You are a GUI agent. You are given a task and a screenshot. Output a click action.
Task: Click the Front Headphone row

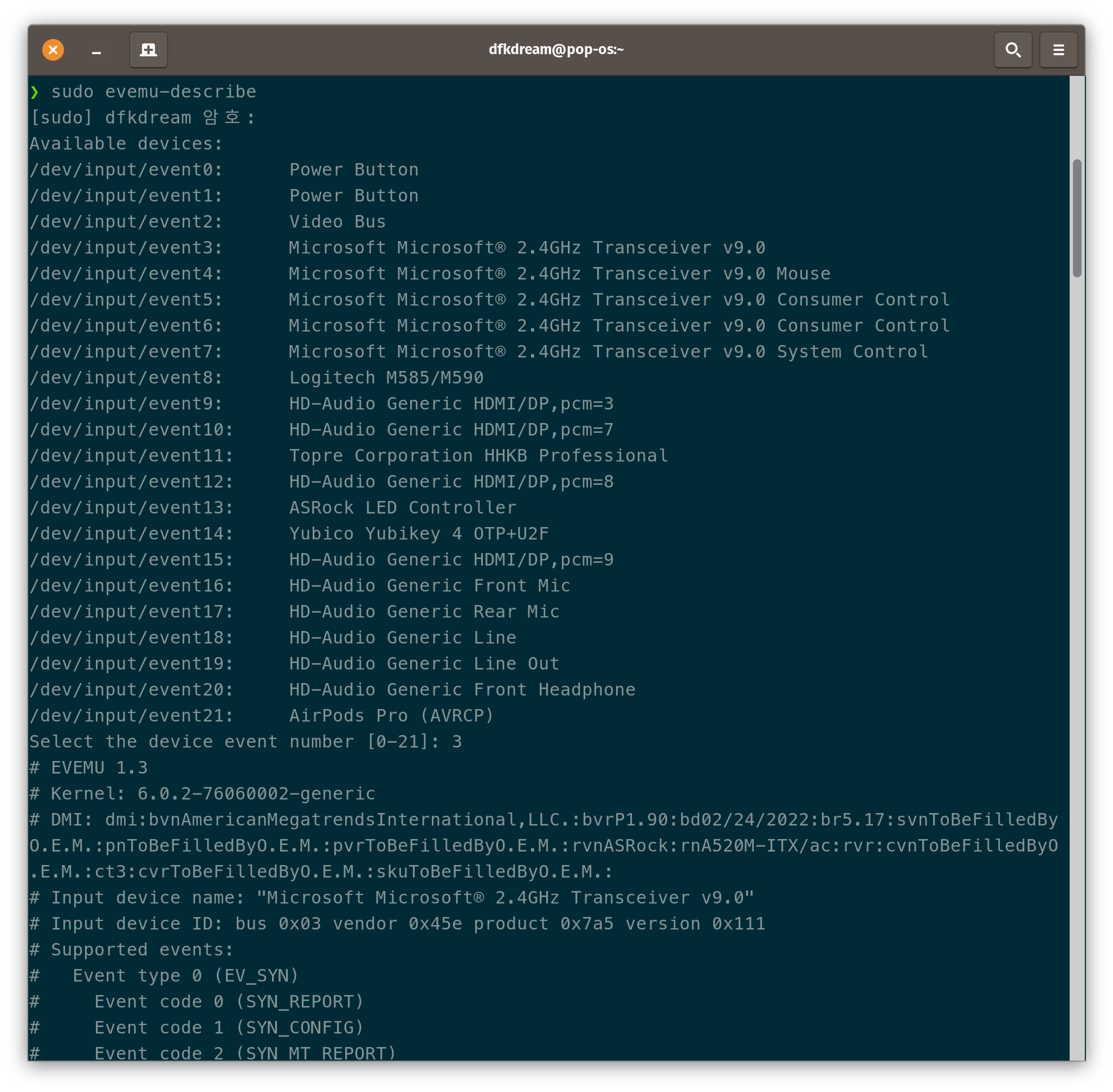pyautogui.click(x=333, y=690)
